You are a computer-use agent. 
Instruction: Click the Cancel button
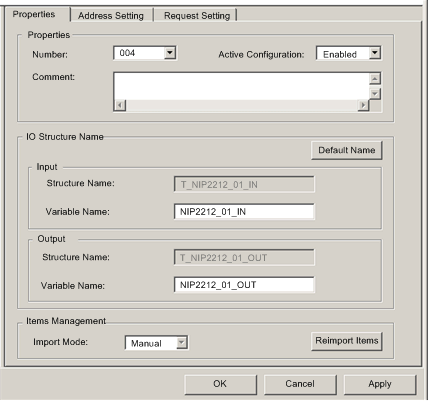pos(300,384)
